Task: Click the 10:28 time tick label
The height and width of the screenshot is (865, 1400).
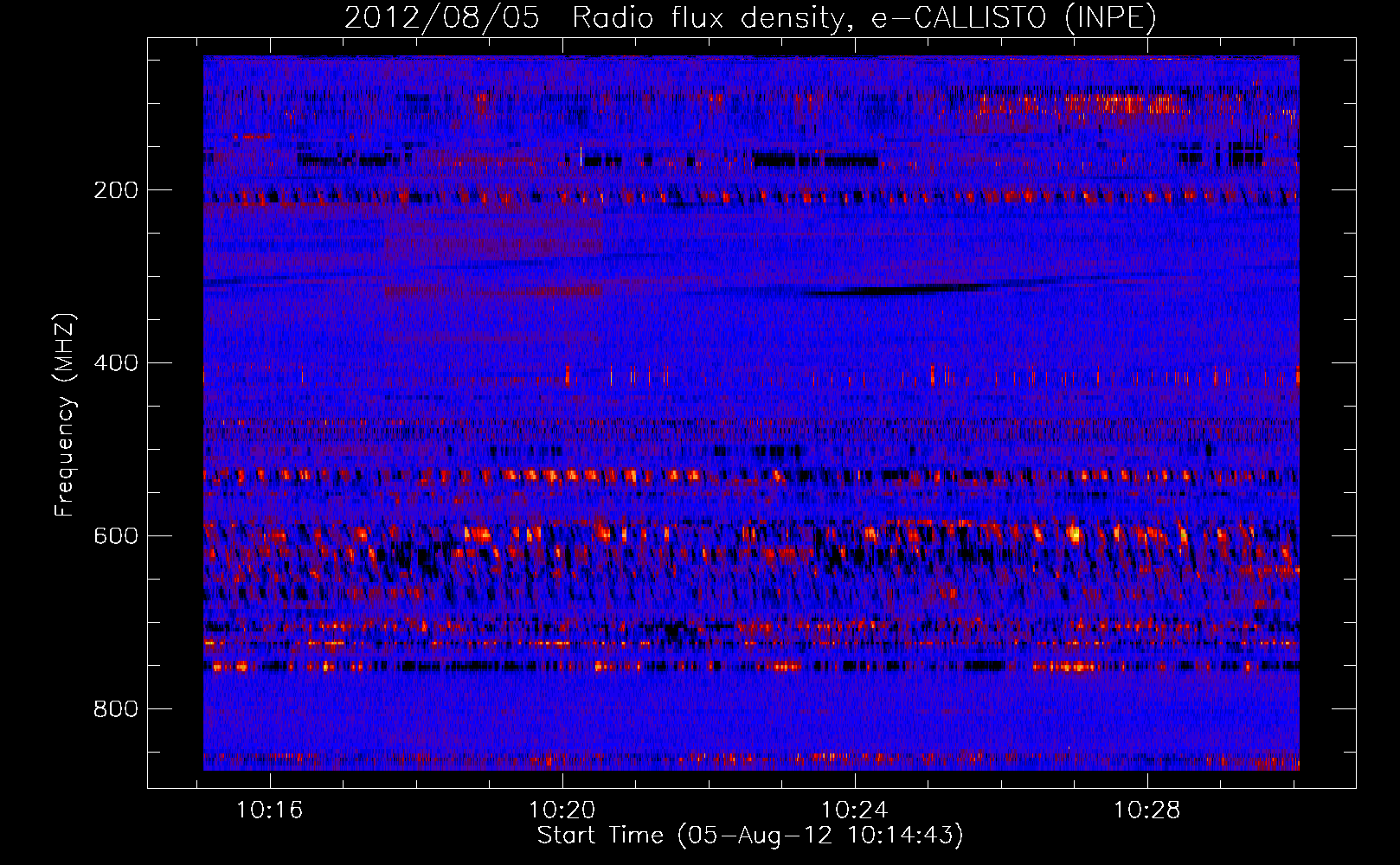Action: pyautogui.click(x=1147, y=811)
